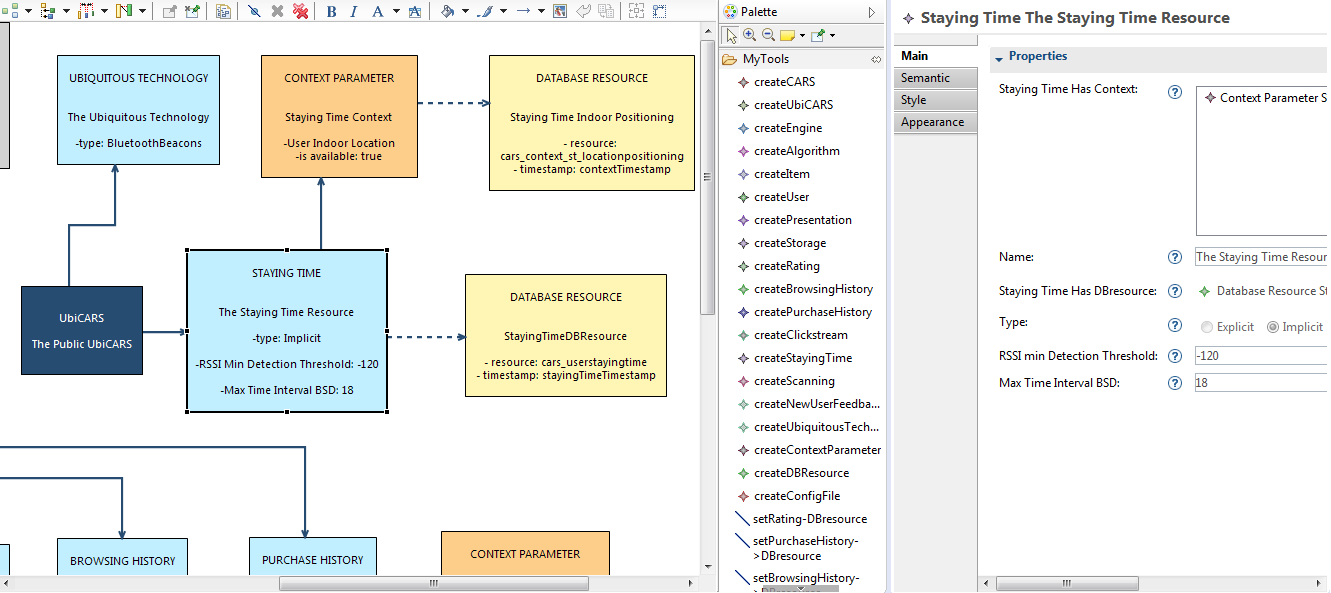Click the Name input field
Screen dimensions: 1331x593
(1261, 257)
